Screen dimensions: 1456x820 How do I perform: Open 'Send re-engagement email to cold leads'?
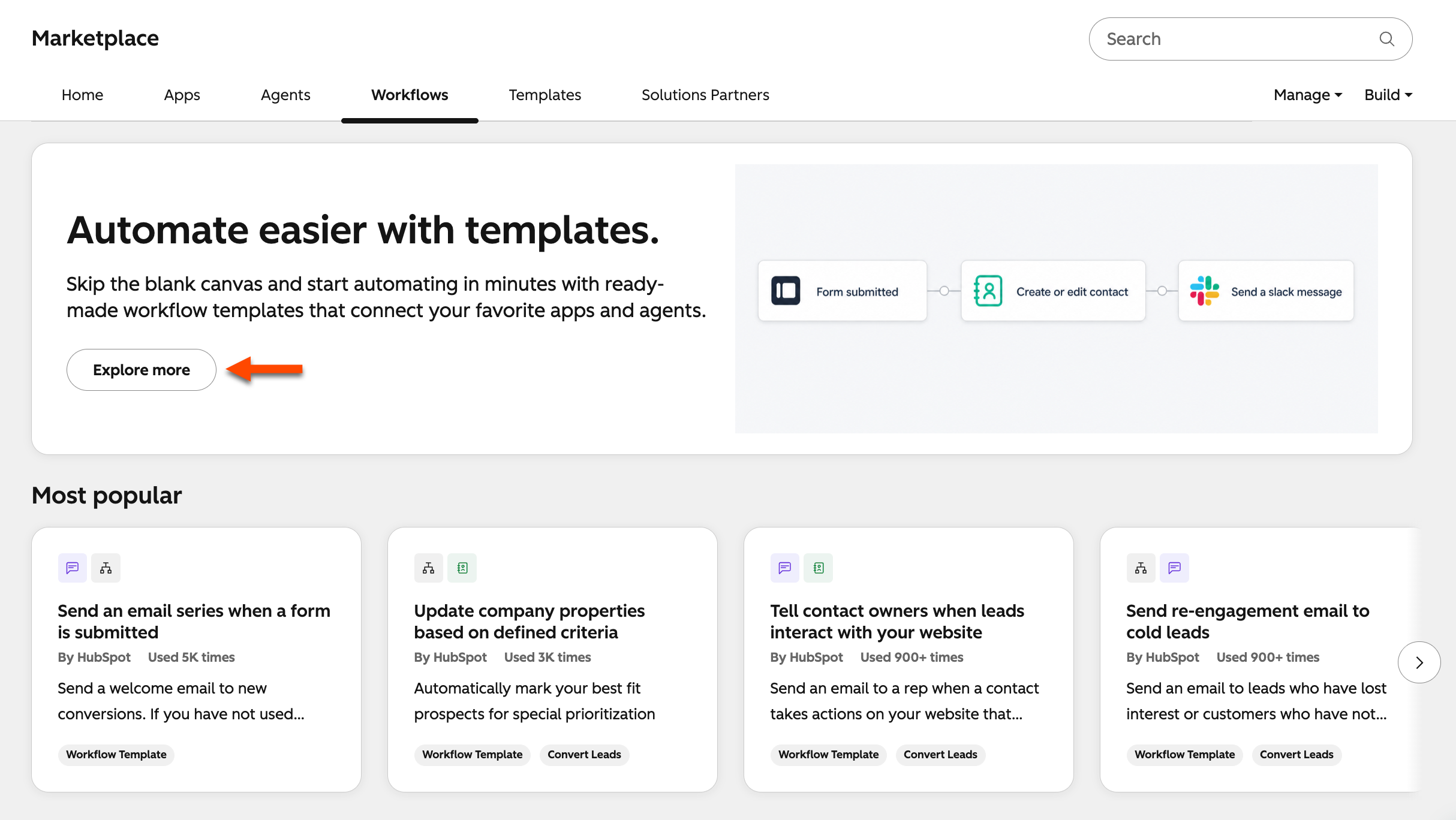pos(1248,622)
